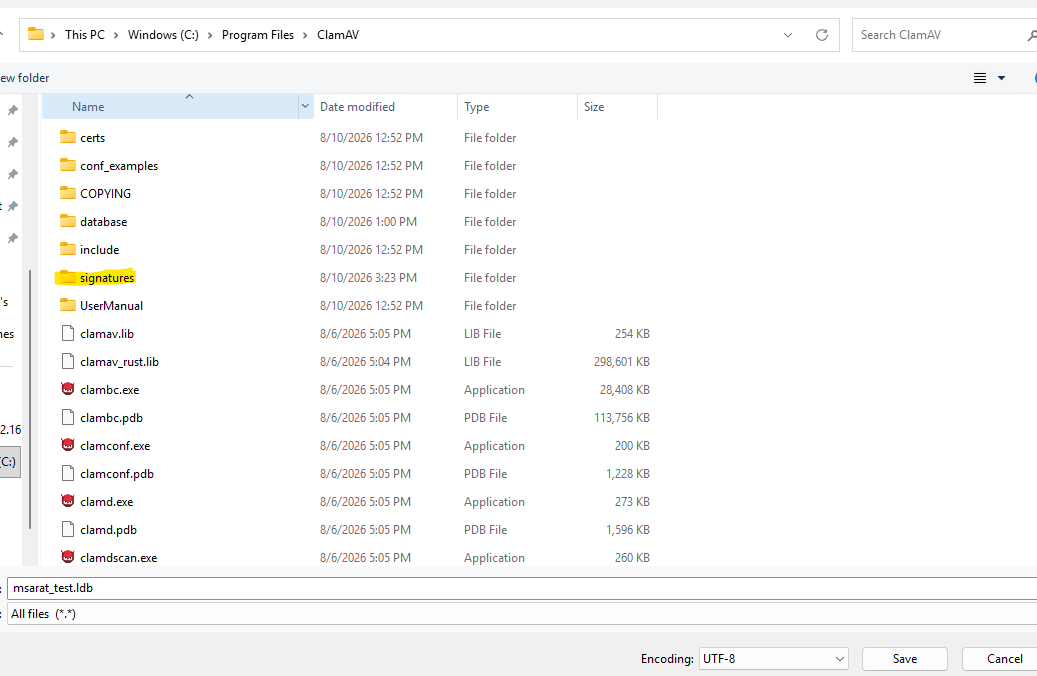
Task: Click PDB File type for clamconf.pdb
Action: click(485, 474)
